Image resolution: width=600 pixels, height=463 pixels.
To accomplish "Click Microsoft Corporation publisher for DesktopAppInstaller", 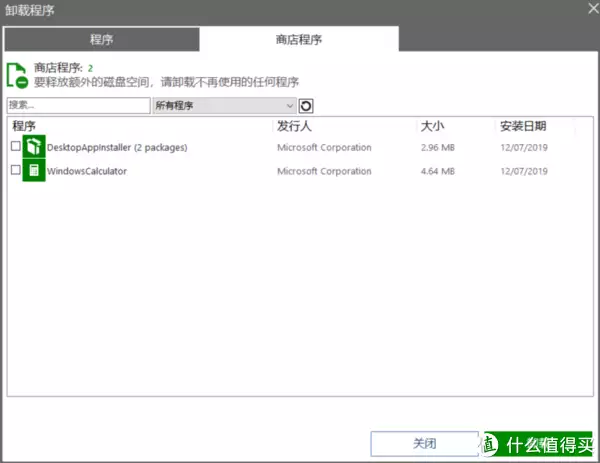I will (x=324, y=147).
